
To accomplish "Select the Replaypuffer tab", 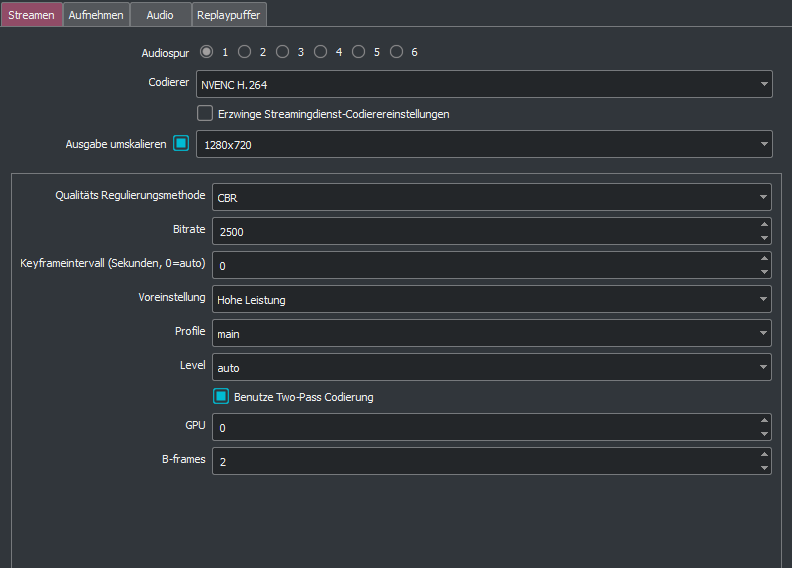I will point(229,15).
